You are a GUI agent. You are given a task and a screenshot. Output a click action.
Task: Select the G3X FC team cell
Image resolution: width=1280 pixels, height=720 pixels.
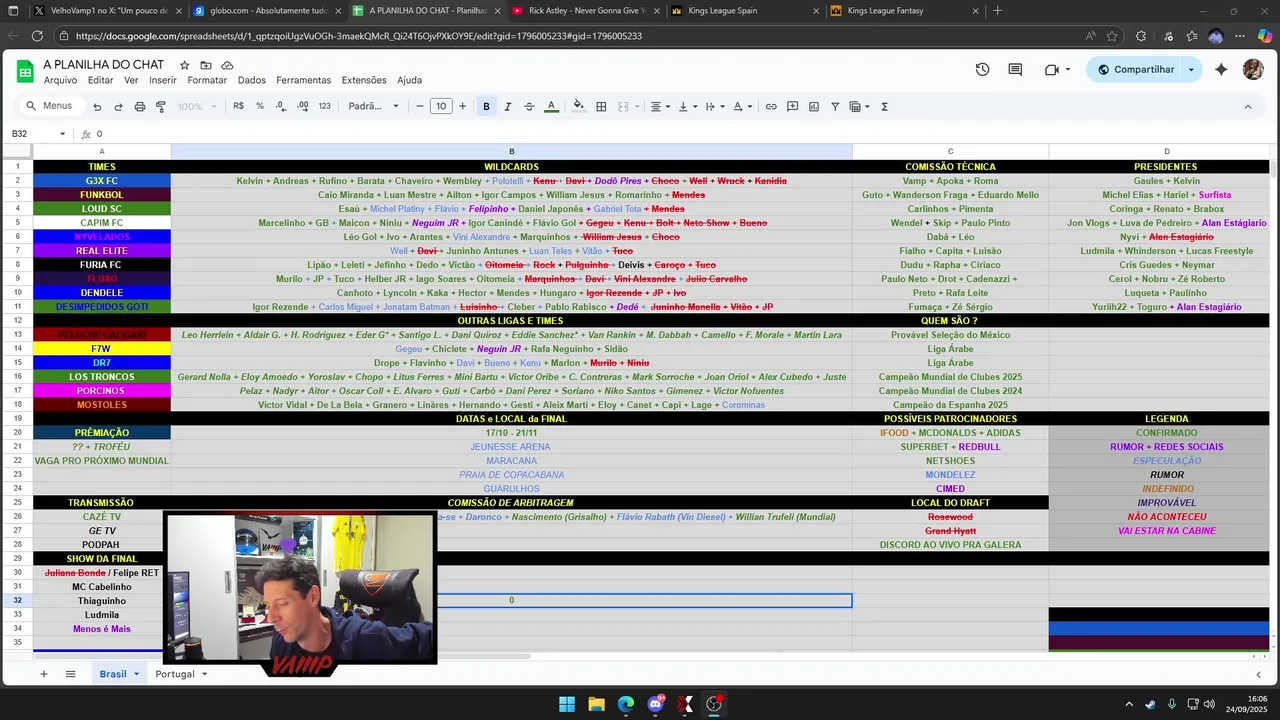(102, 181)
